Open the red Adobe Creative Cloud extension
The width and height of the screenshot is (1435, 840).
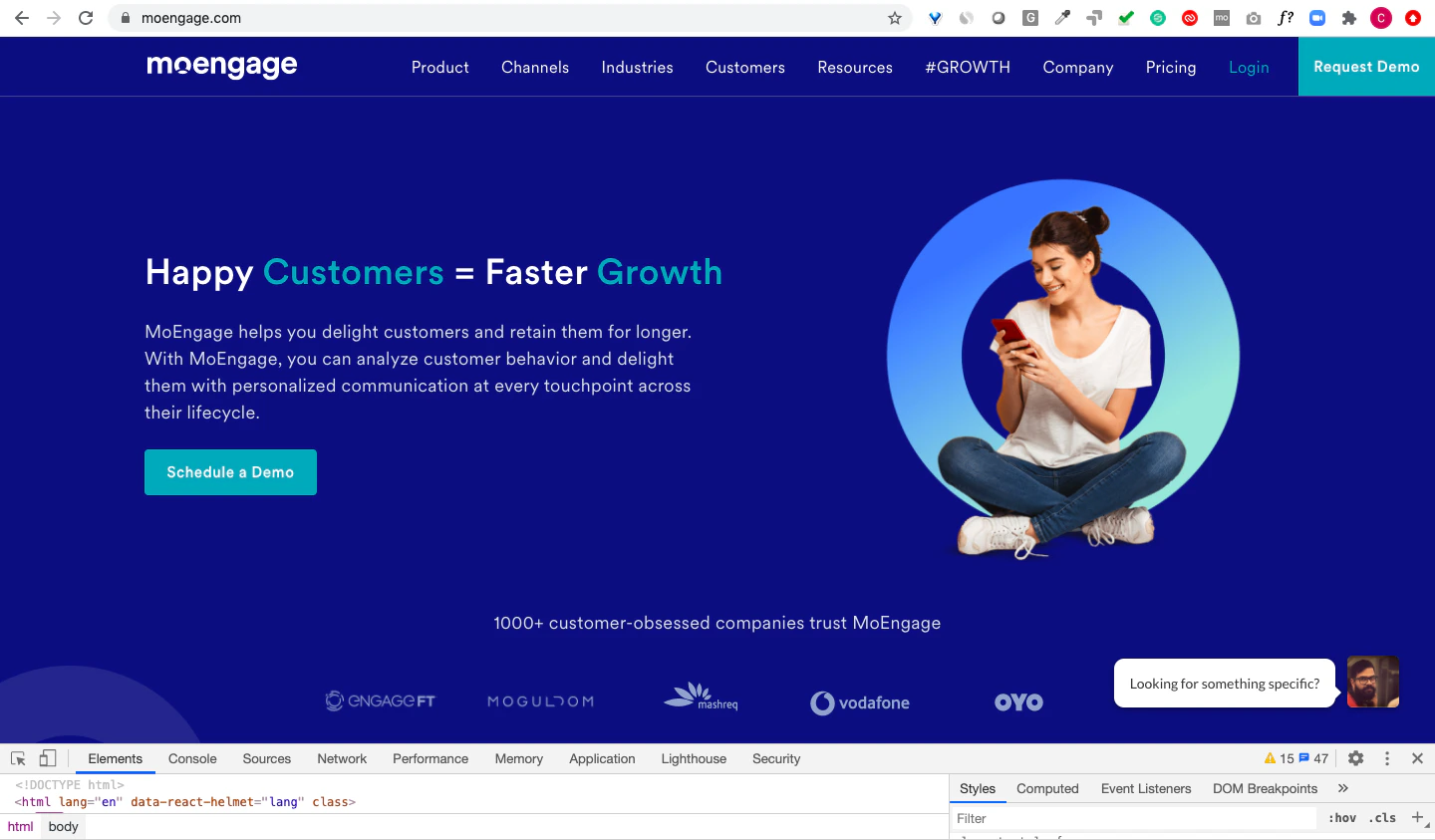1190,18
